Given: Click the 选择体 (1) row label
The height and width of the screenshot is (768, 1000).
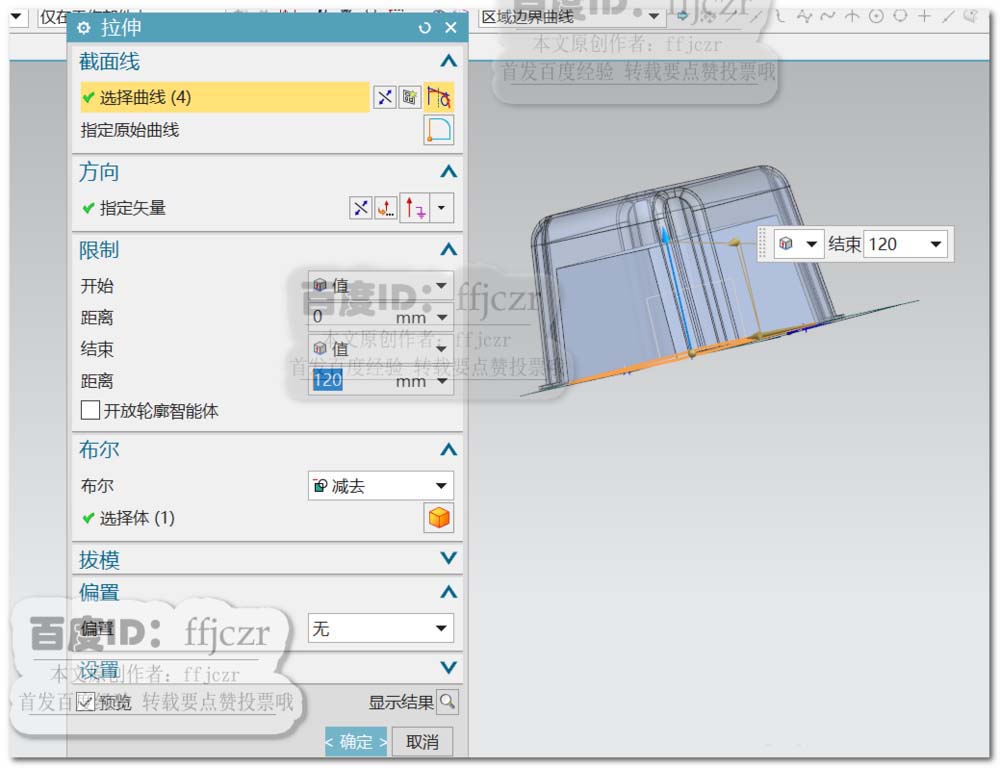Looking at the screenshot, I should [x=136, y=518].
